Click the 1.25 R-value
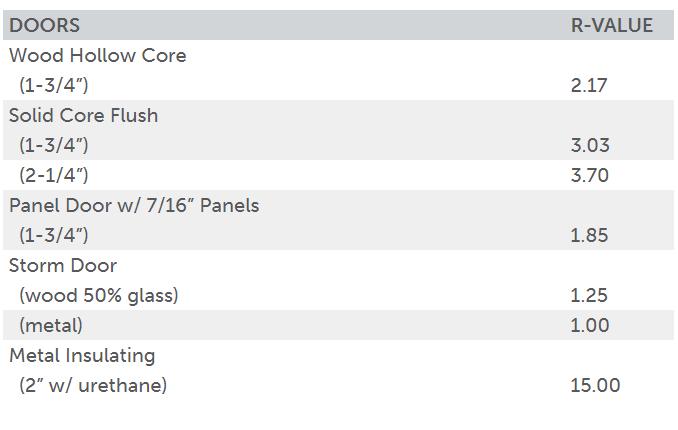The width and height of the screenshot is (678, 430). [589, 295]
